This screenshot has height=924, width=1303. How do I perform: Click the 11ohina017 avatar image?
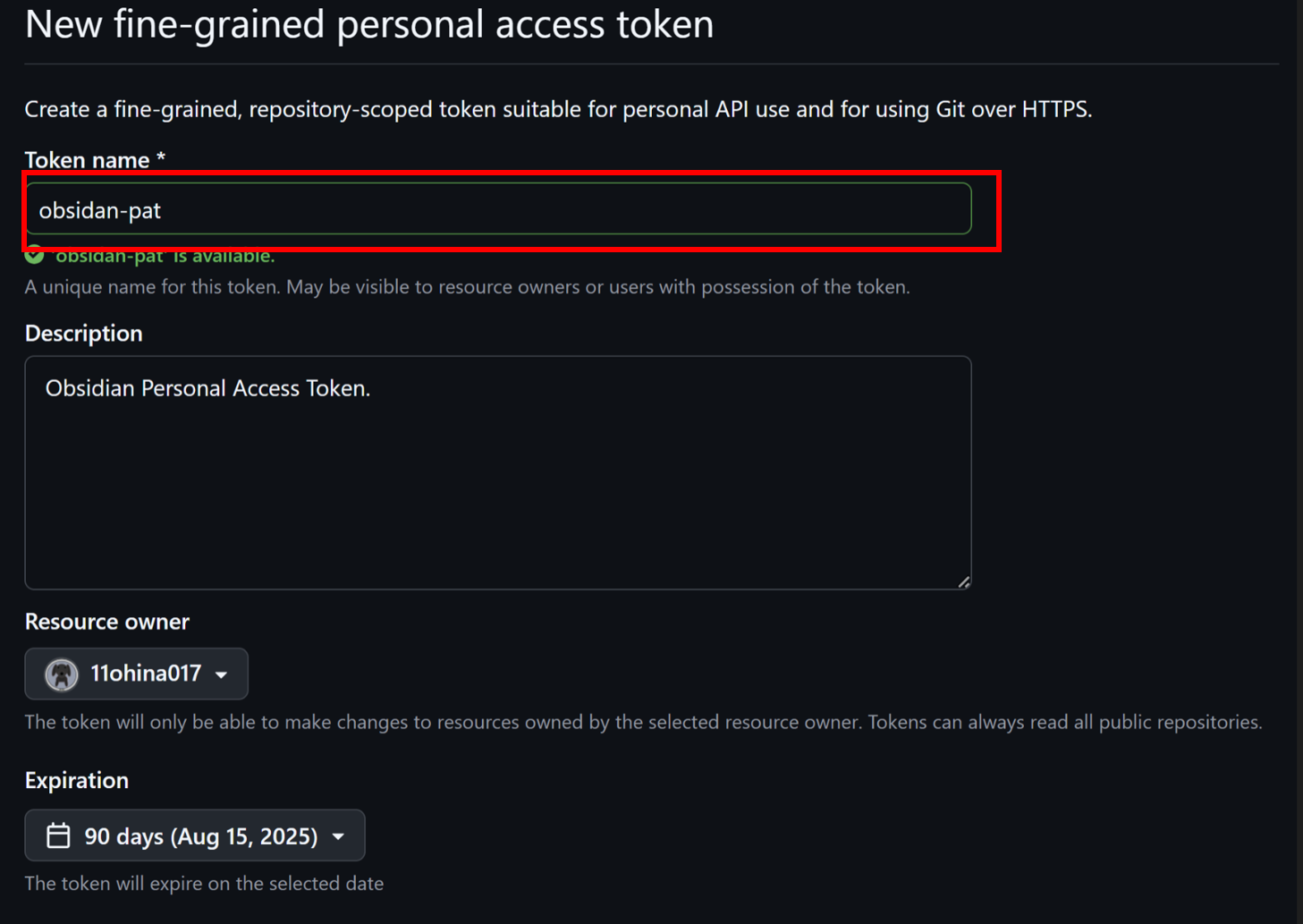click(62, 674)
